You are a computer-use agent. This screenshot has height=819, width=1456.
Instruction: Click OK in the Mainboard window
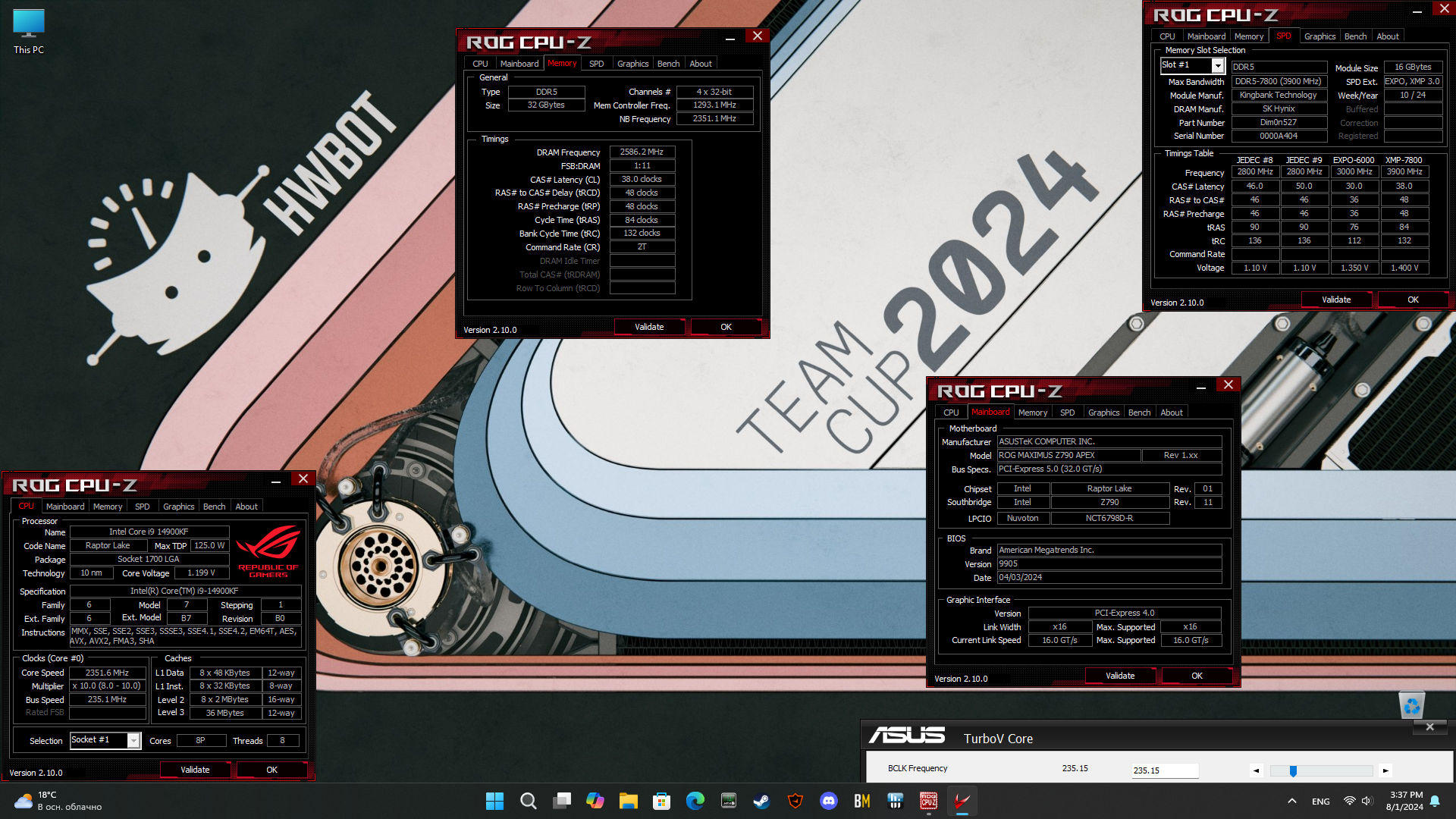1197,676
